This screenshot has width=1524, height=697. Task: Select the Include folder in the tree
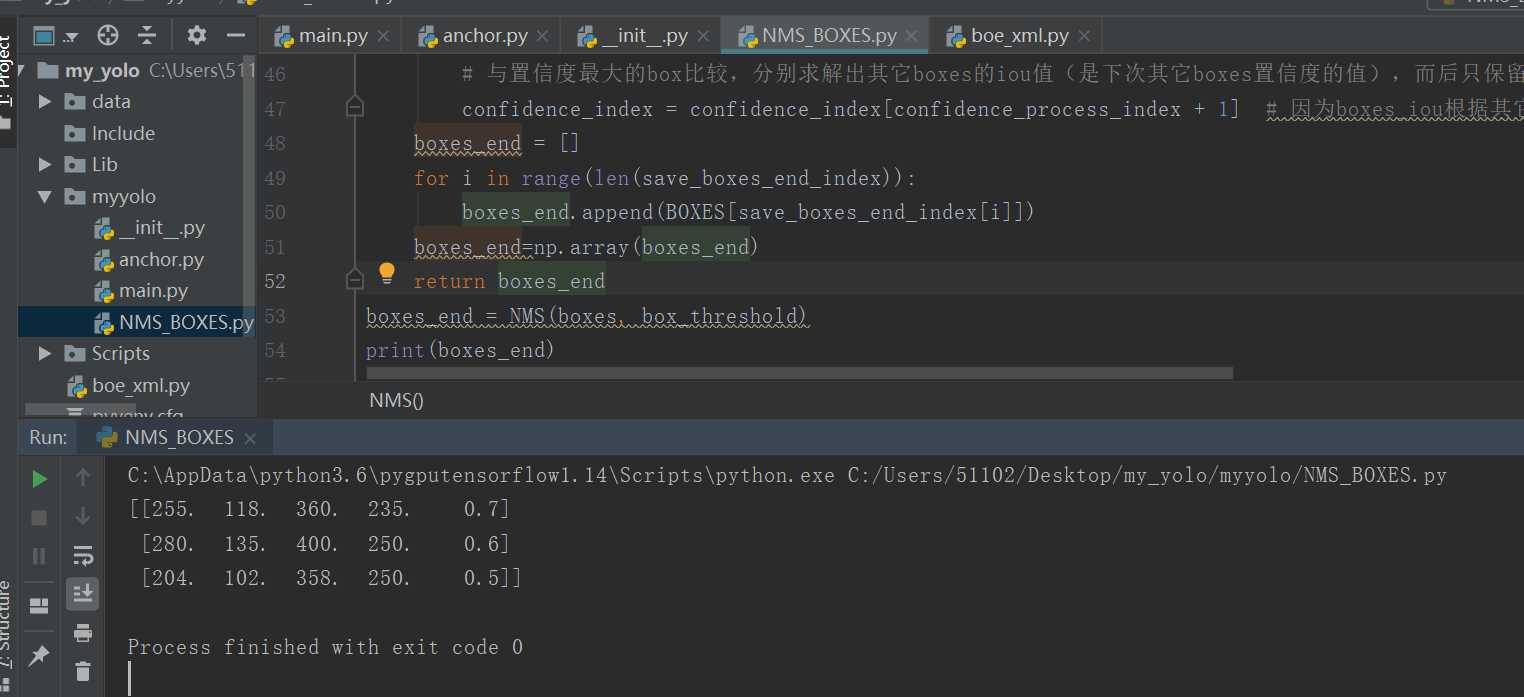click(123, 133)
